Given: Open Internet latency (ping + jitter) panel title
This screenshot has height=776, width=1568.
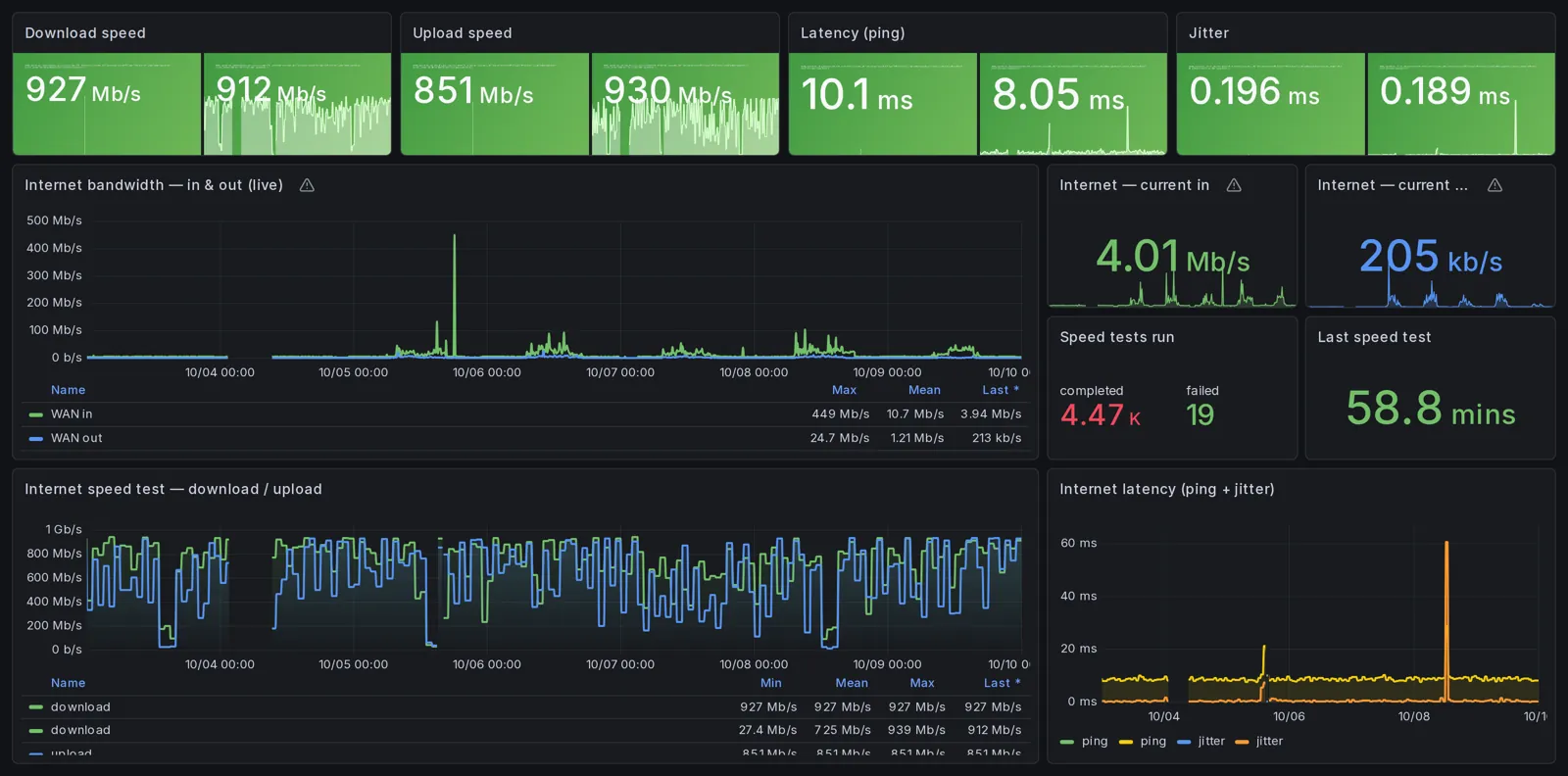Looking at the screenshot, I should pyautogui.click(x=1167, y=489).
